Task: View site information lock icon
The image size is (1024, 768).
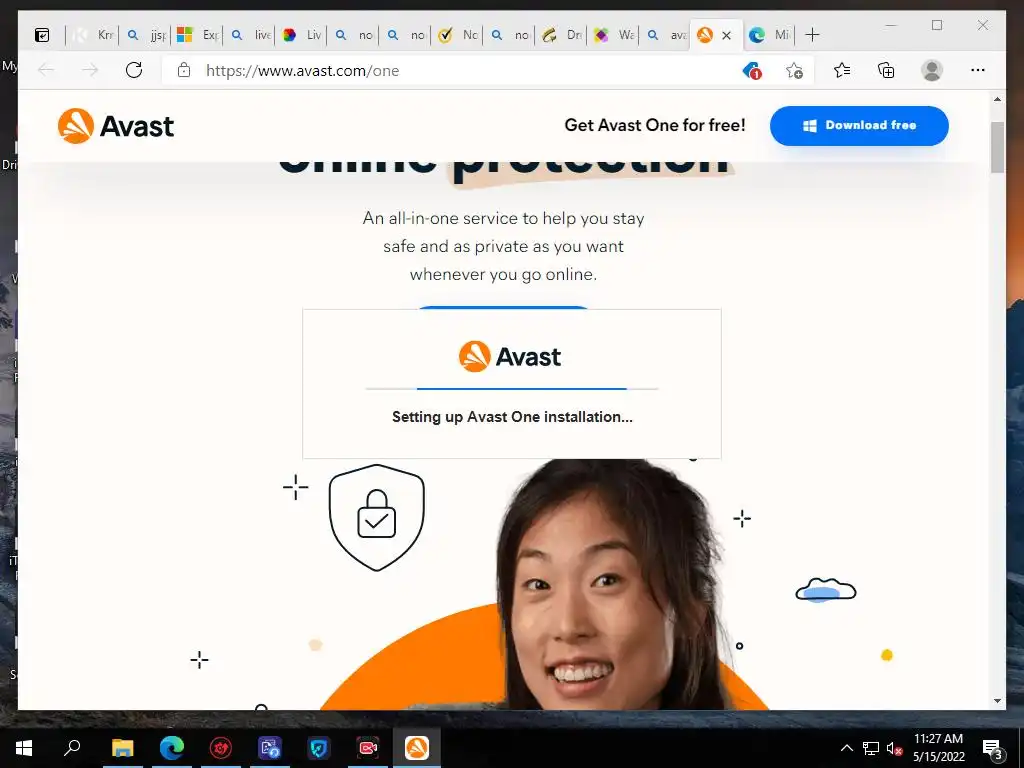Action: pos(184,70)
